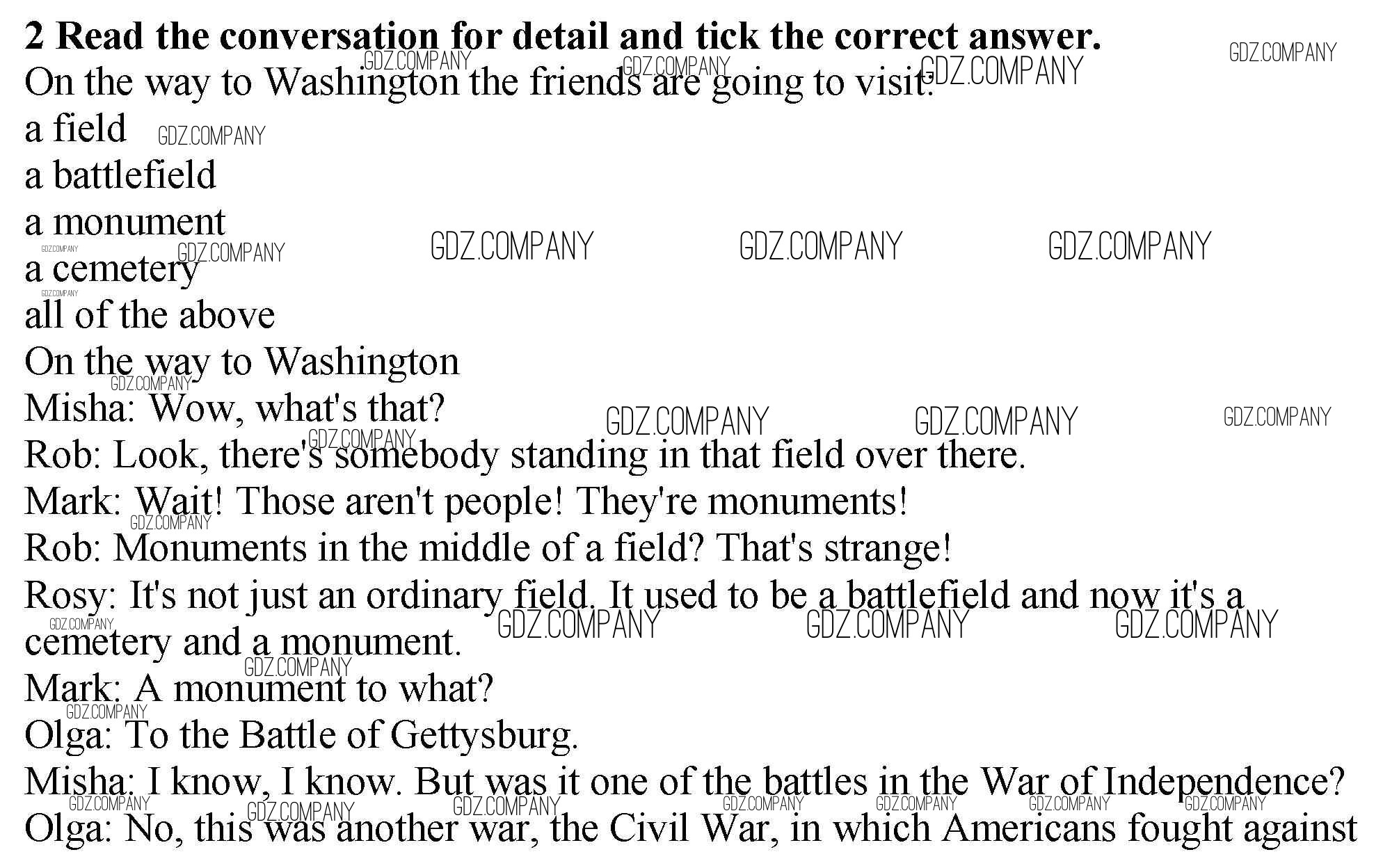Click Rob's line ending "That's strange!"
The height and width of the screenshot is (868, 1399).
(488, 548)
